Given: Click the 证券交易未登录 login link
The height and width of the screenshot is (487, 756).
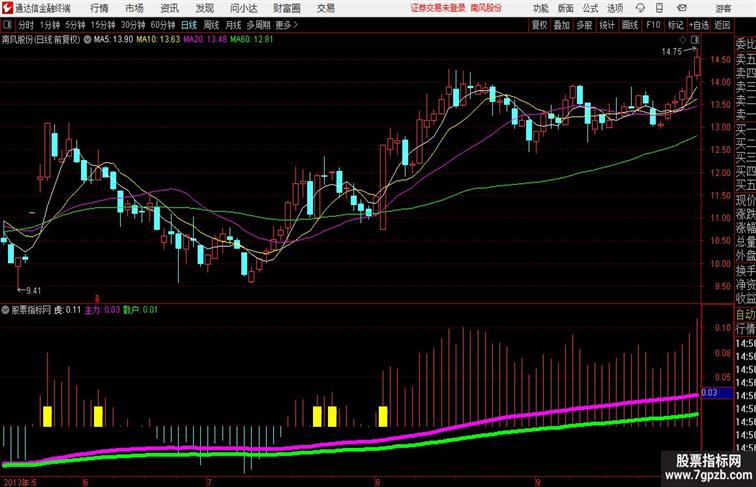Looking at the screenshot, I should point(438,8).
